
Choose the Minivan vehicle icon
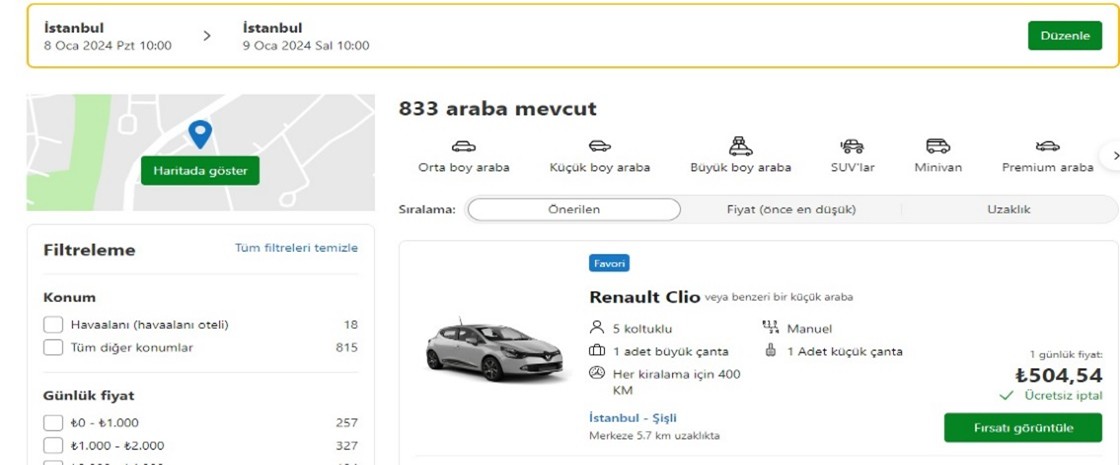pos(938,146)
